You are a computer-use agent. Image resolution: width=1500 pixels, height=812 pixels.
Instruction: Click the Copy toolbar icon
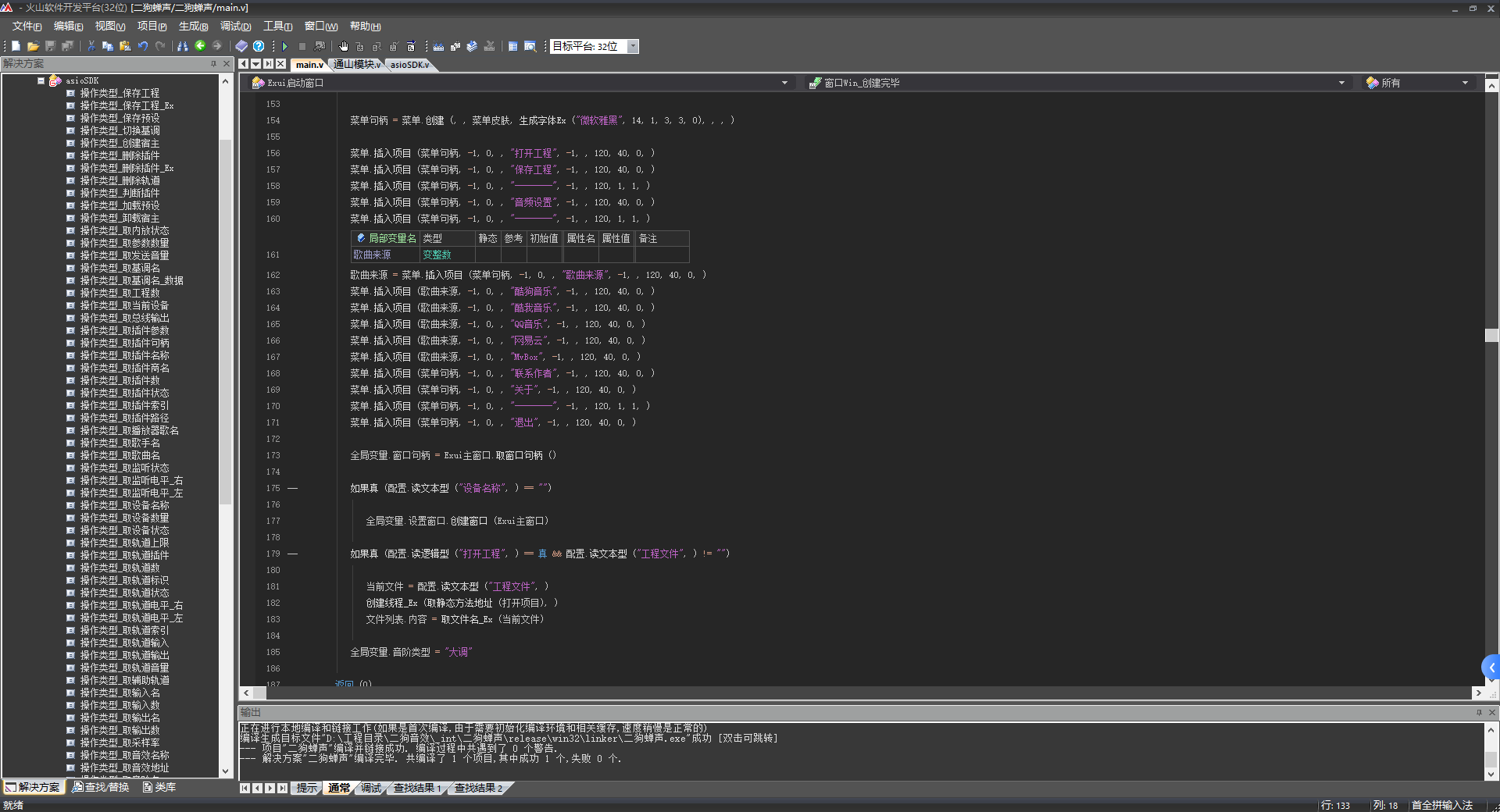pyautogui.click(x=108, y=46)
